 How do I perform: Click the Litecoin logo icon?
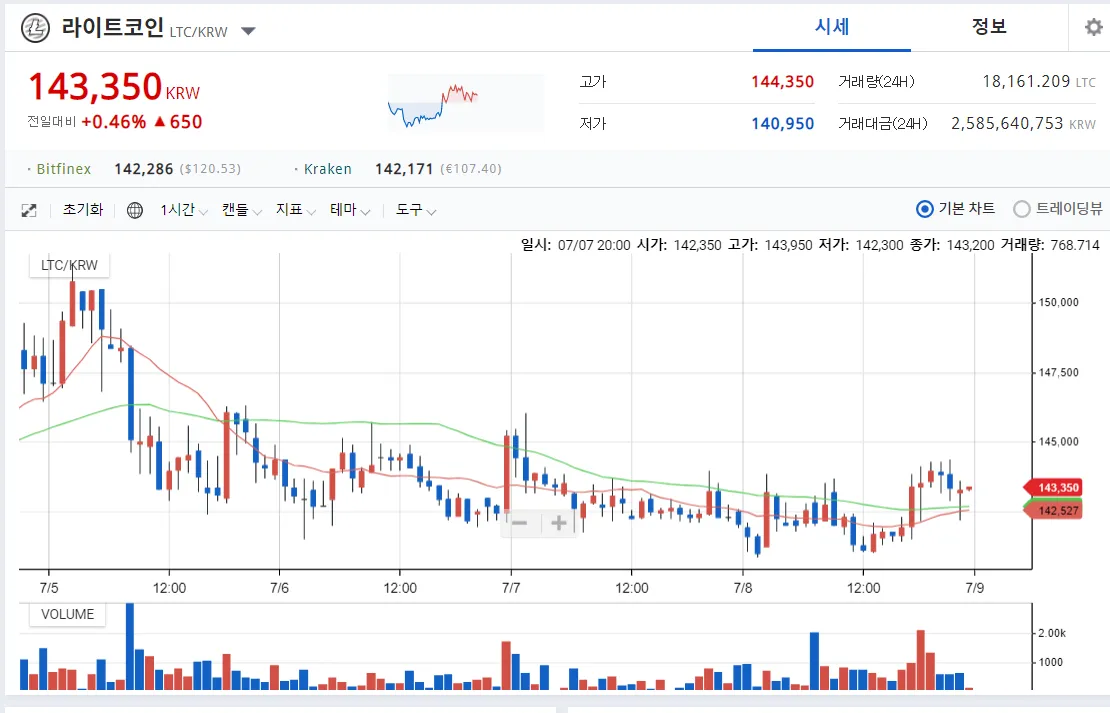click(36, 29)
